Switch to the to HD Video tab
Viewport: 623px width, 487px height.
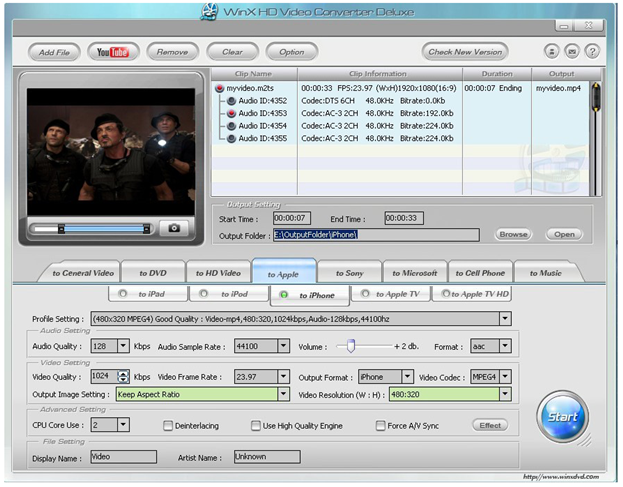pyautogui.click(x=218, y=273)
